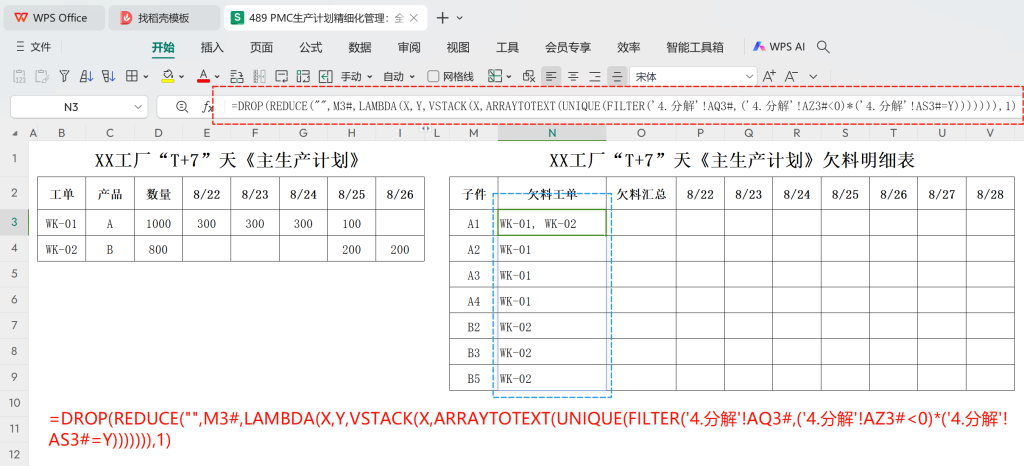Switch to the 插入 ribbon tab

212,47
